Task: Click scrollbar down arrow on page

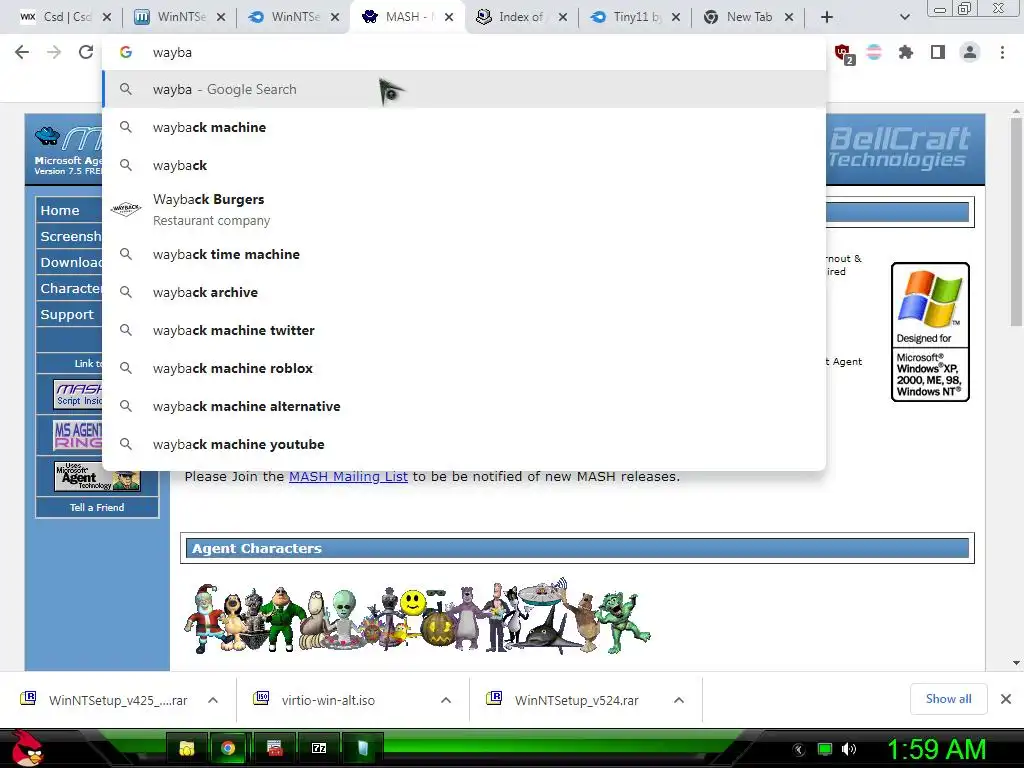Action: [1016, 663]
